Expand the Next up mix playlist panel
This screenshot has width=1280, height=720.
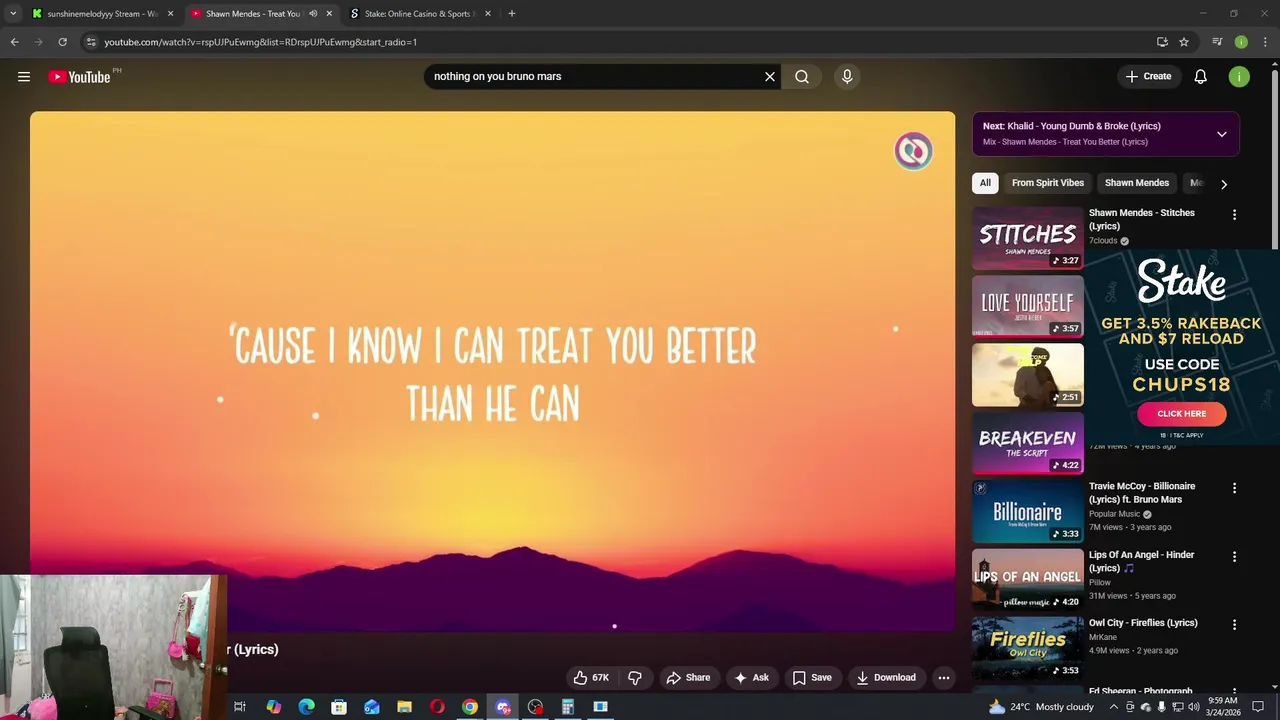pos(1221,134)
